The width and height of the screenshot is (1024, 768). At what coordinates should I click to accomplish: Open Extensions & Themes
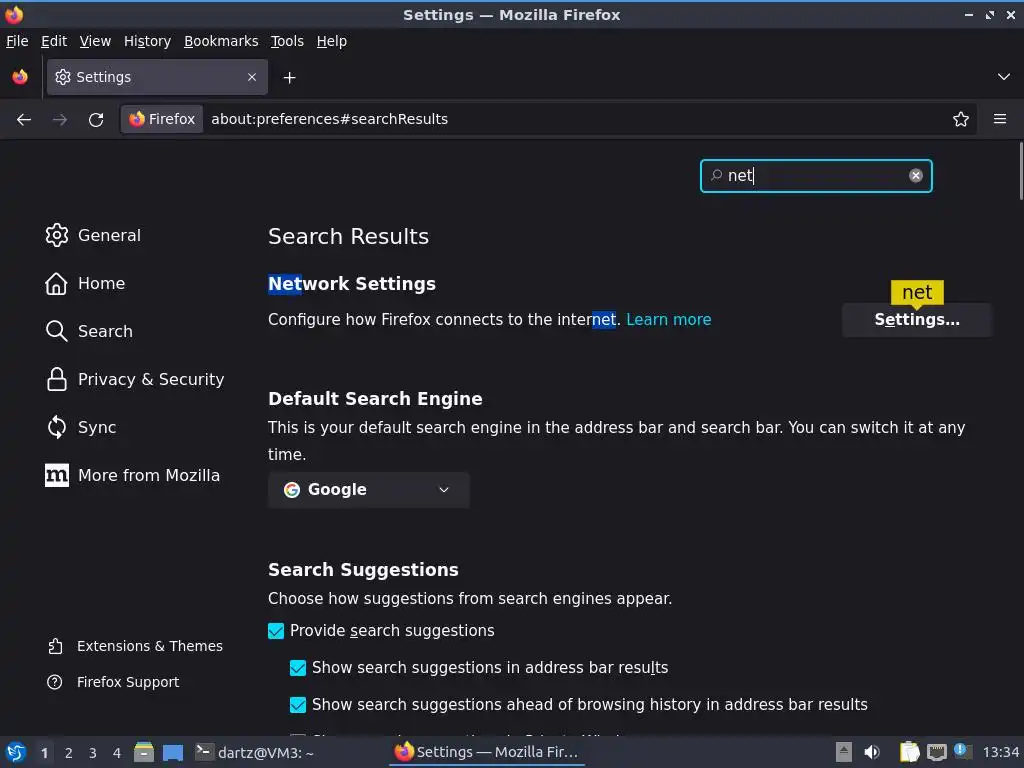pyautogui.click(x=135, y=646)
